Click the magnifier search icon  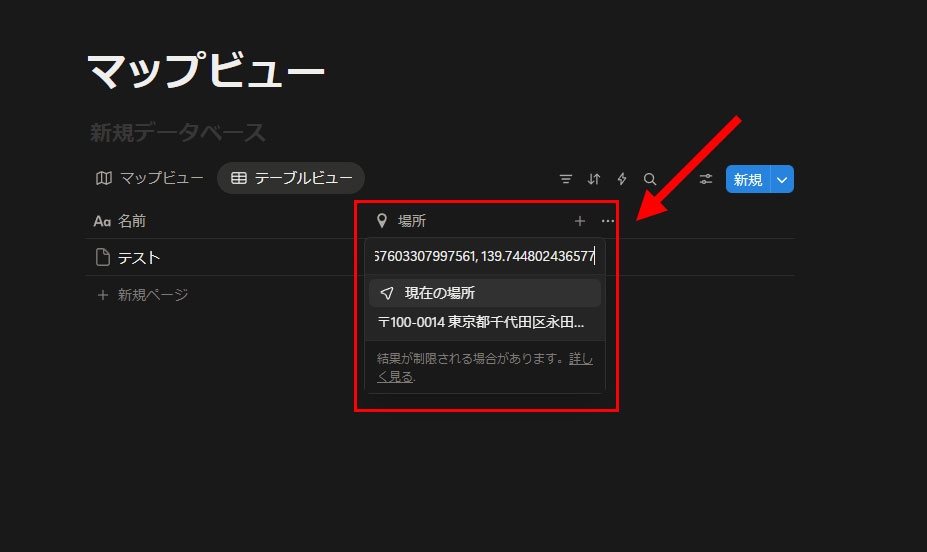coord(650,179)
